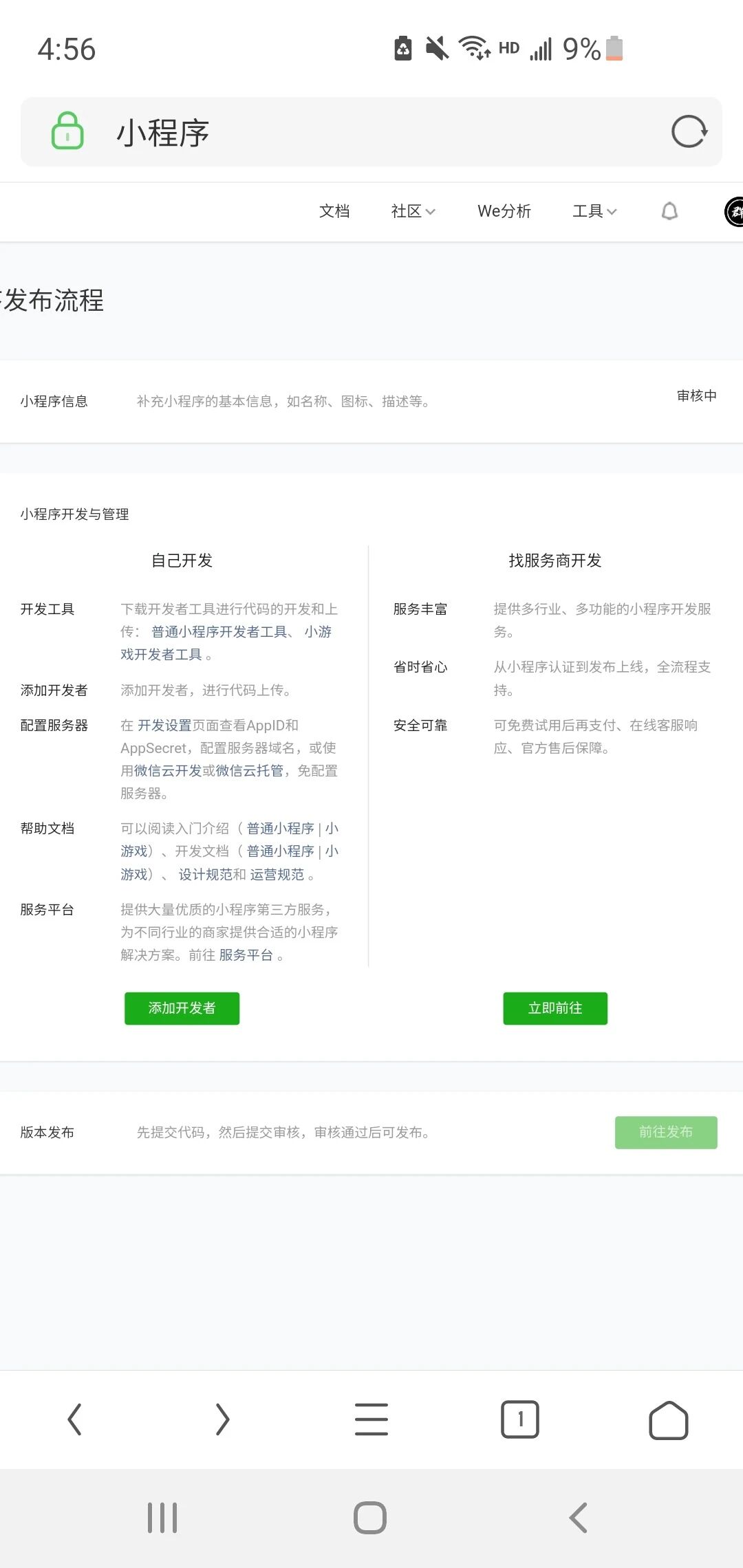Tap the Wi-Fi status icon
Viewport: 743px width, 1568px height.
pos(474,48)
